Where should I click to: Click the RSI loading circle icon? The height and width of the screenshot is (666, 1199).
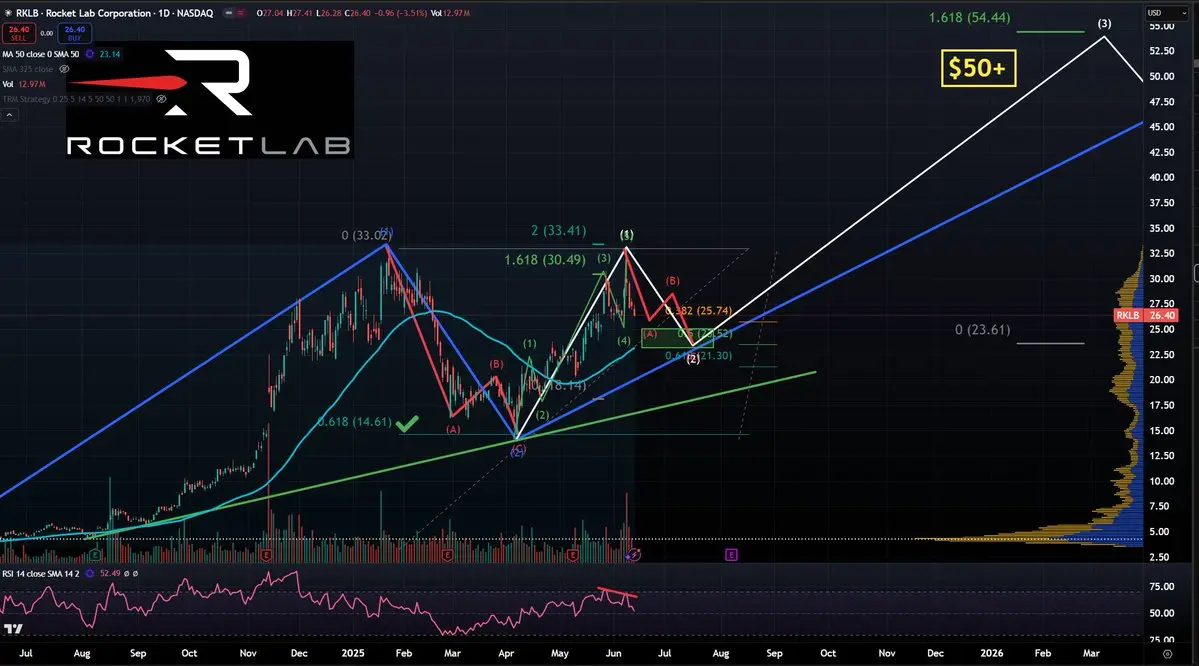pyautogui.click(x=89, y=573)
